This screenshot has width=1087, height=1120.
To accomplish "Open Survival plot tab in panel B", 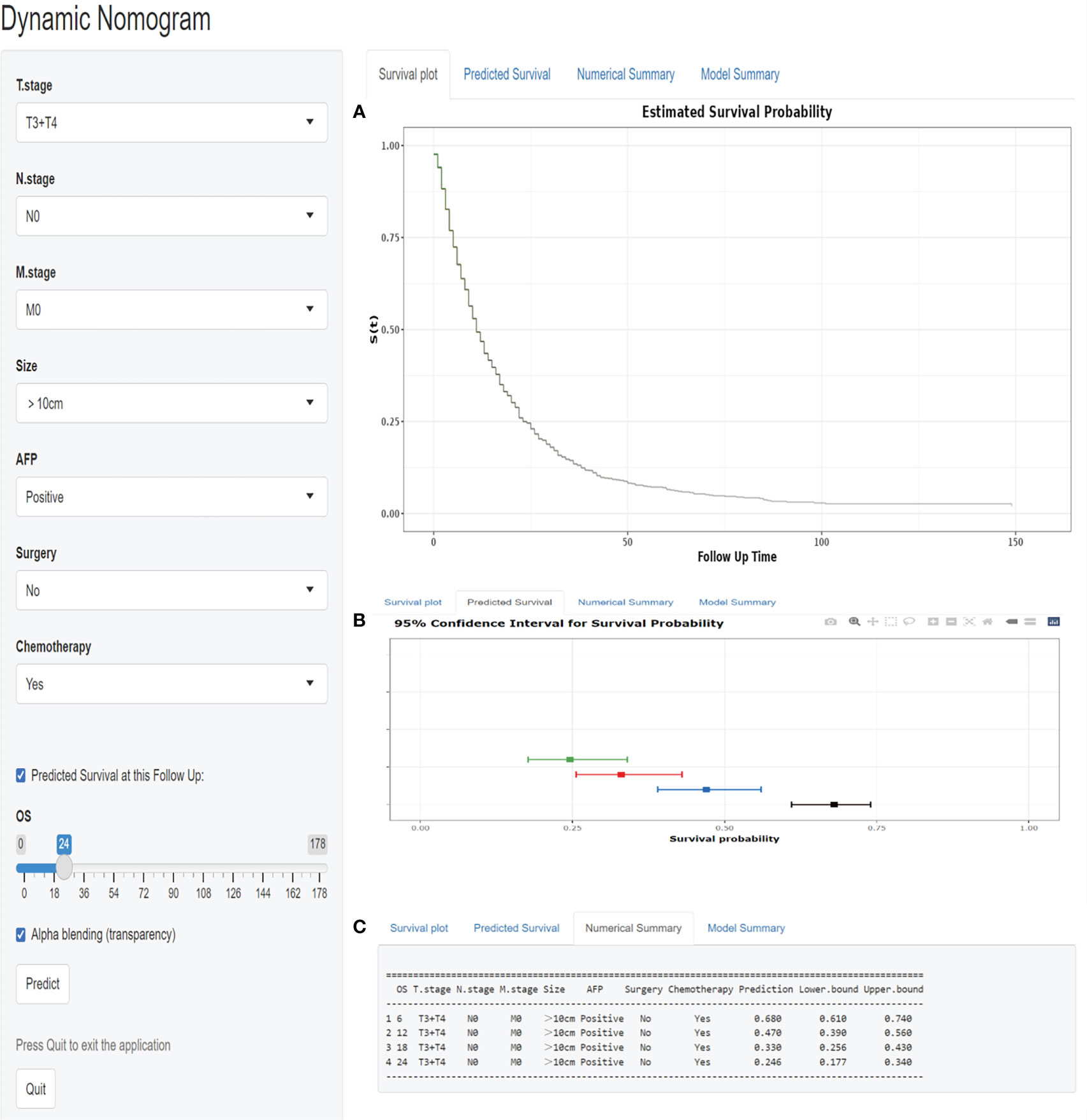I will pyautogui.click(x=412, y=602).
